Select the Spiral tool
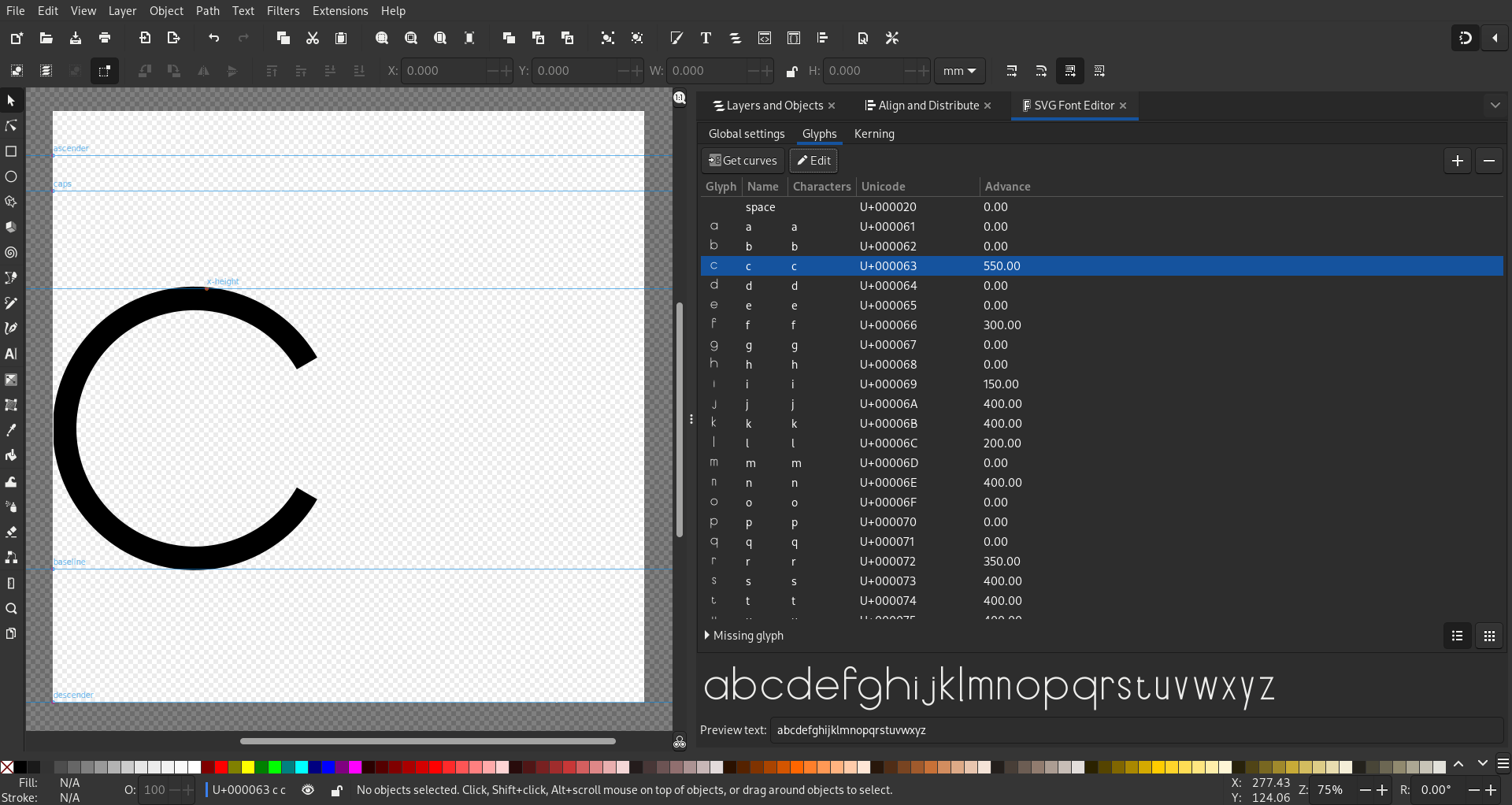This screenshot has height=805, width=1512. pos(11,253)
